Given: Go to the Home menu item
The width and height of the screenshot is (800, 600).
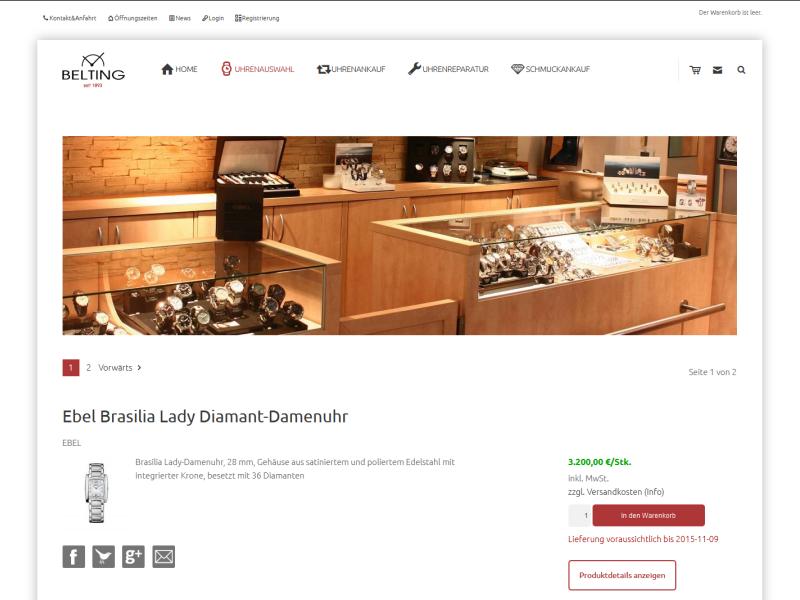Looking at the screenshot, I should pyautogui.click(x=179, y=69).
